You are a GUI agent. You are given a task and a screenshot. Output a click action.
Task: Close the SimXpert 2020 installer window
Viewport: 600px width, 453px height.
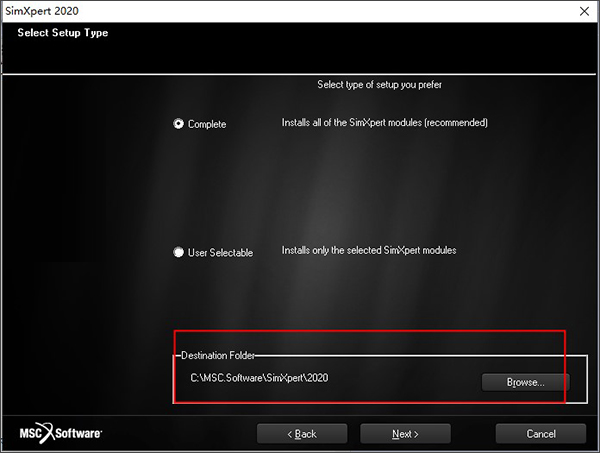(584, 11)
